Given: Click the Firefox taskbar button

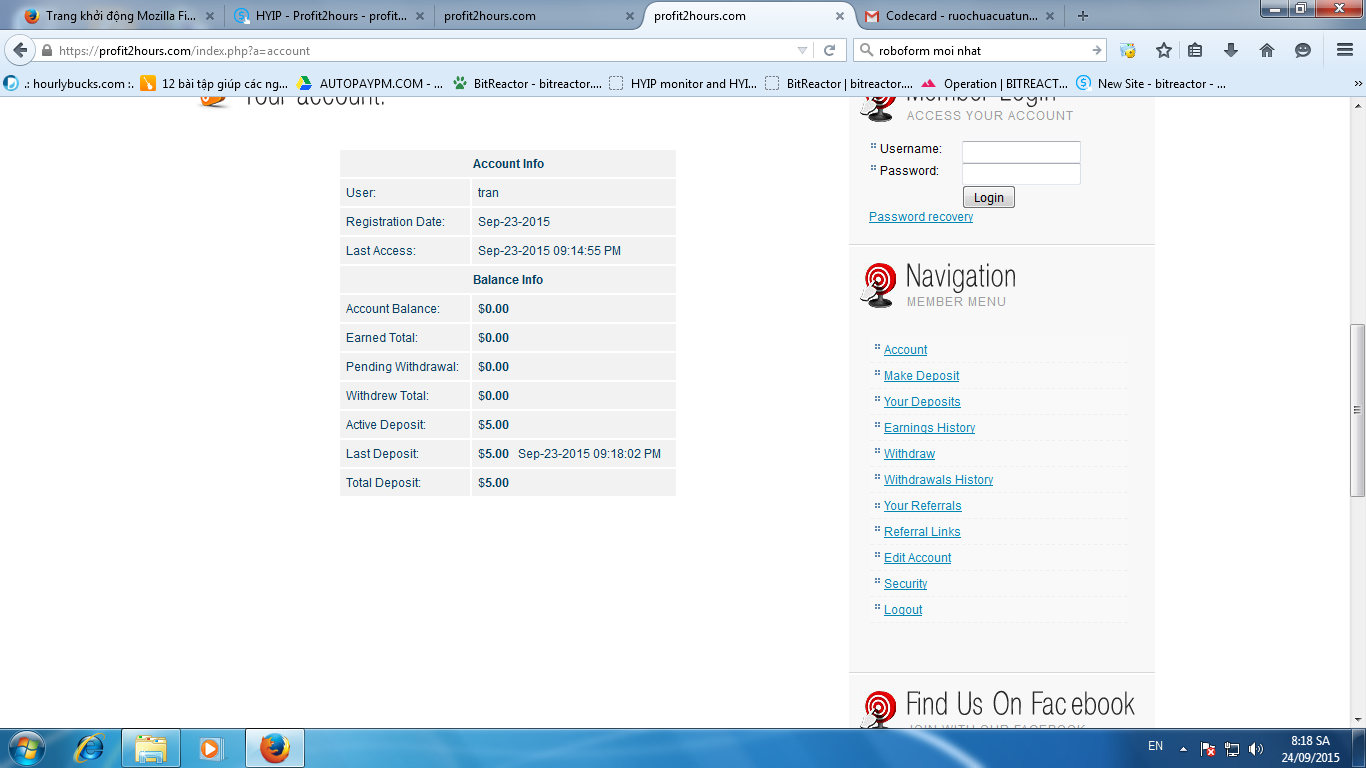Looking at the screenshot, I should point(274,748).
